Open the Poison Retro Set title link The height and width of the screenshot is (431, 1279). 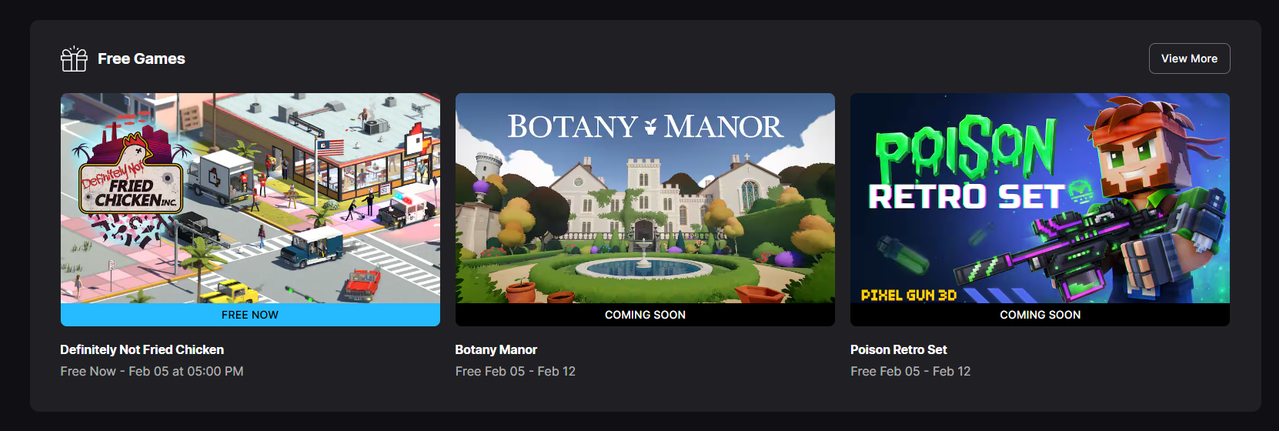[899, 350]
